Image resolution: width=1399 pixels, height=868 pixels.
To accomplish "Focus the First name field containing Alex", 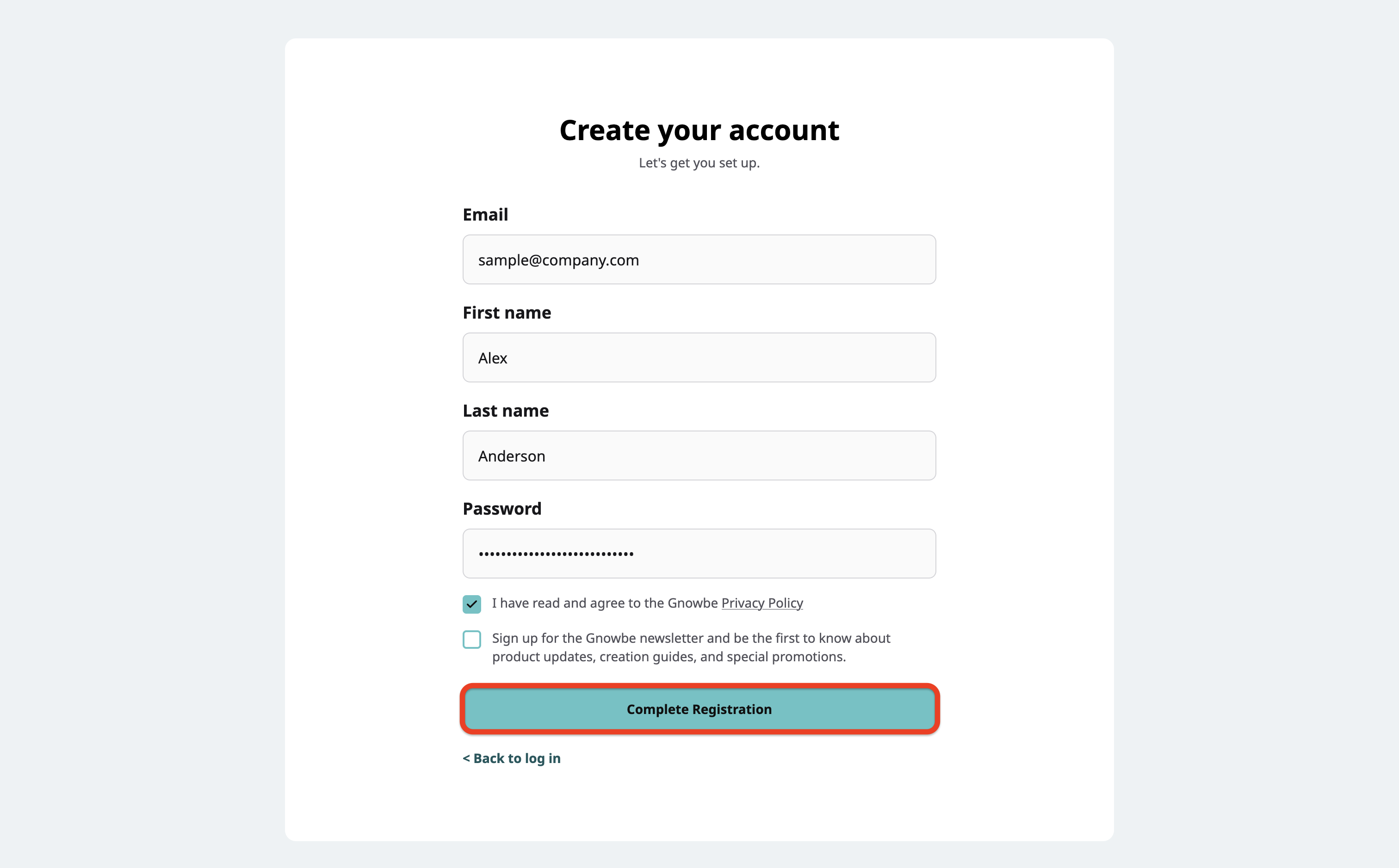I will [699, 357].
